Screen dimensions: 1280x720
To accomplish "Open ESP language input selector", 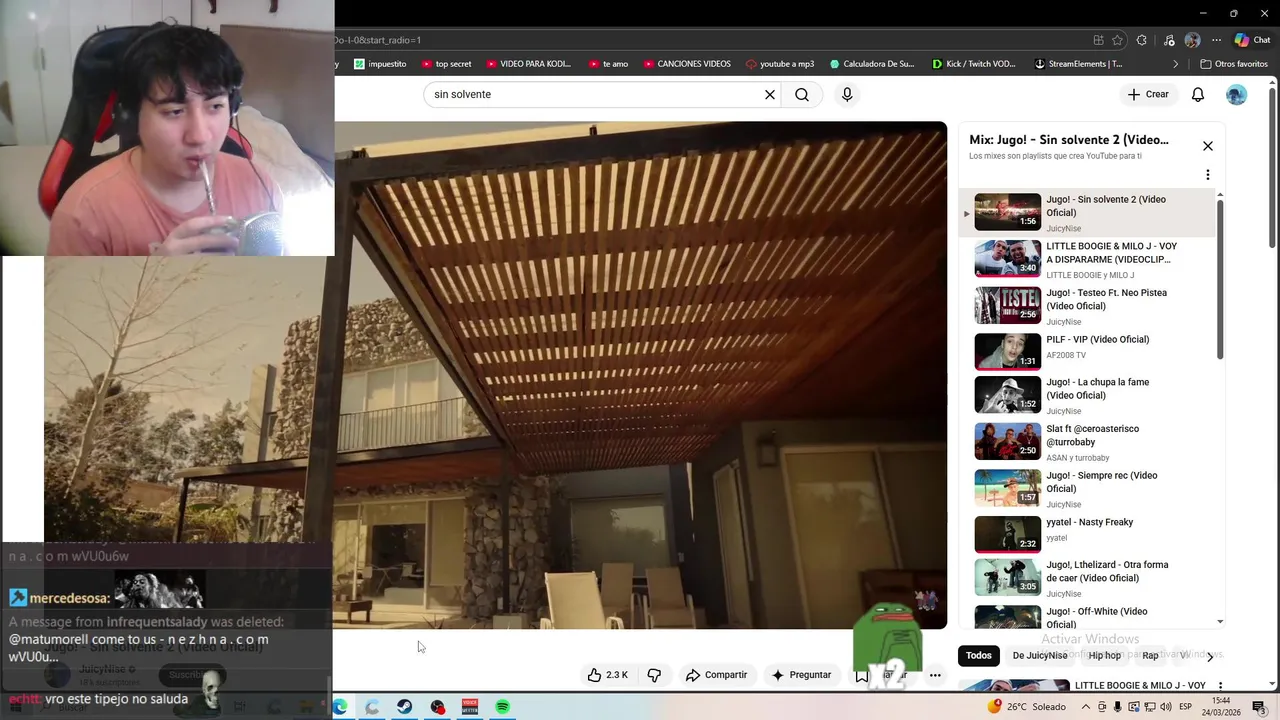I will point(1186,707).
